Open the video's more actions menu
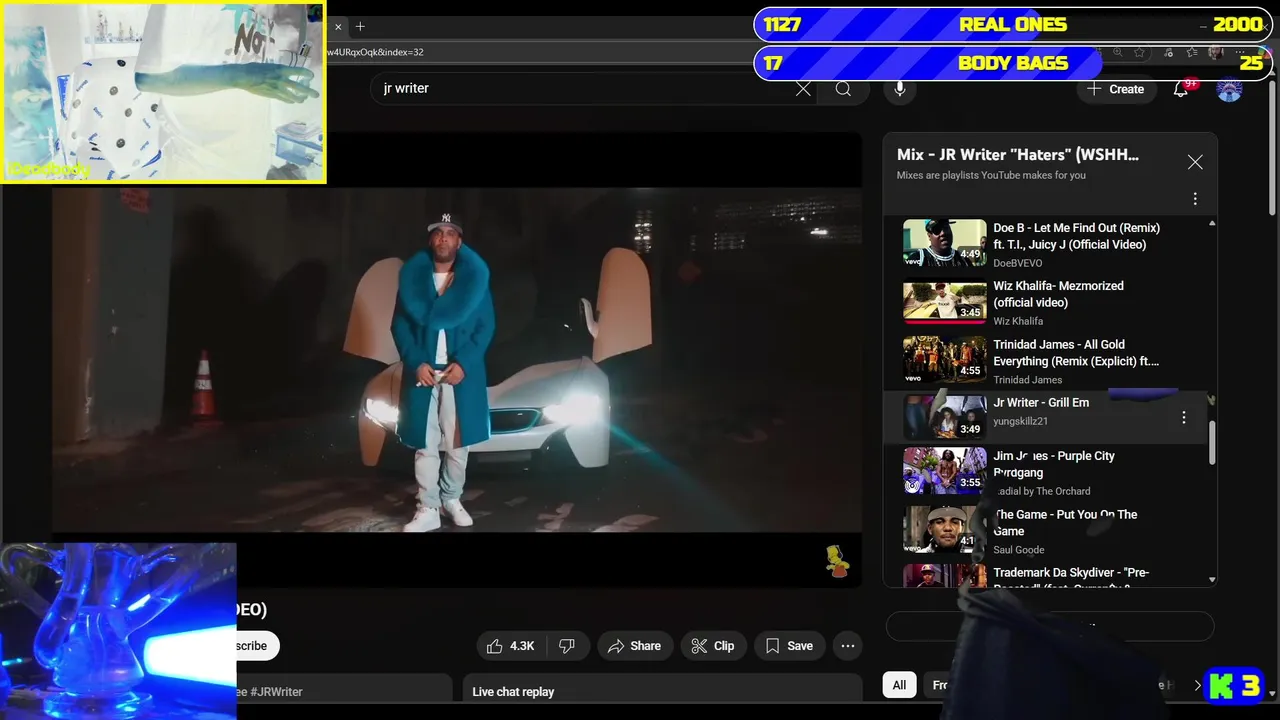 [x=848, y=646]
